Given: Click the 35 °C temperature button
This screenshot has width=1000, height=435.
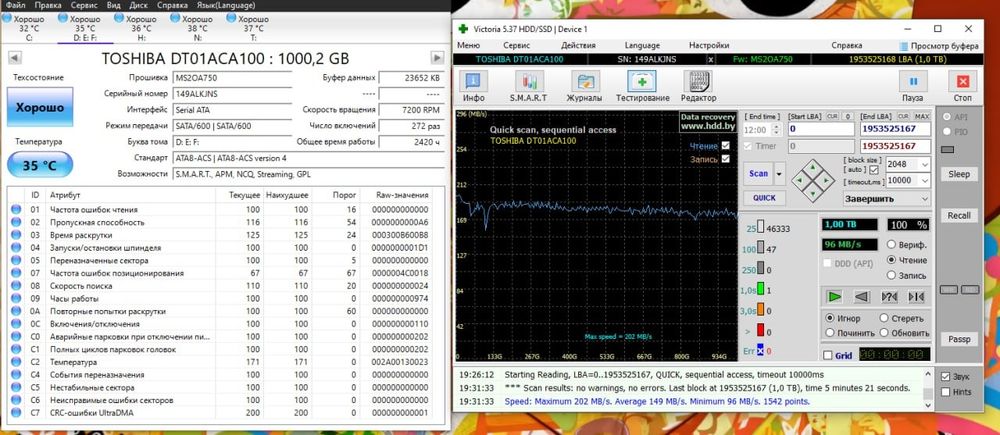Looking at the screenshot, I should pyautogui.click(x=40, y=165).
